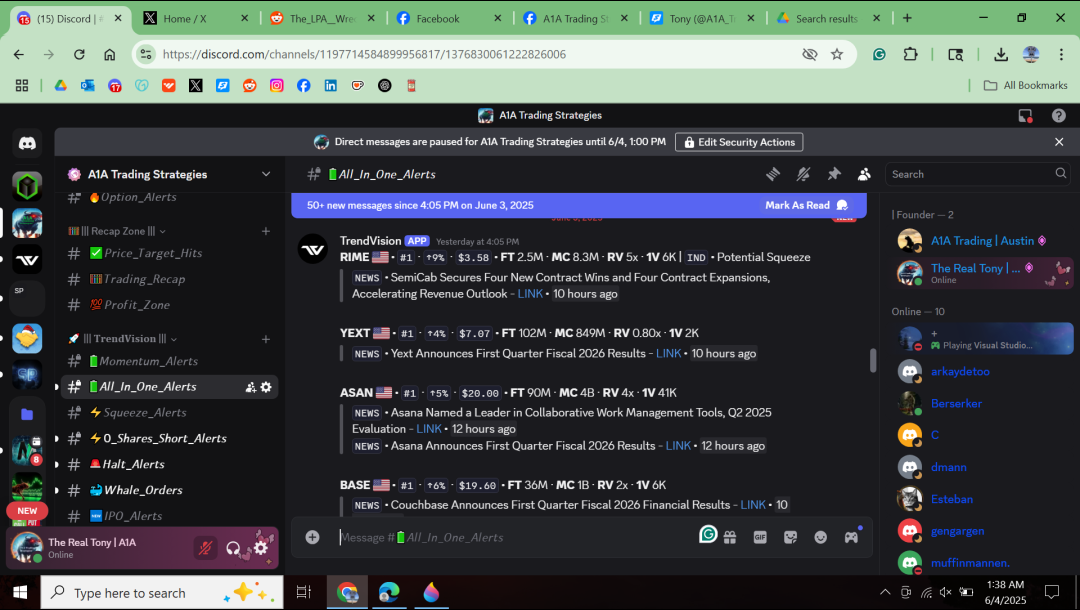1080x610 pixels.
Task: Open Price_Target_Hits channel
Action: (169, 253)
